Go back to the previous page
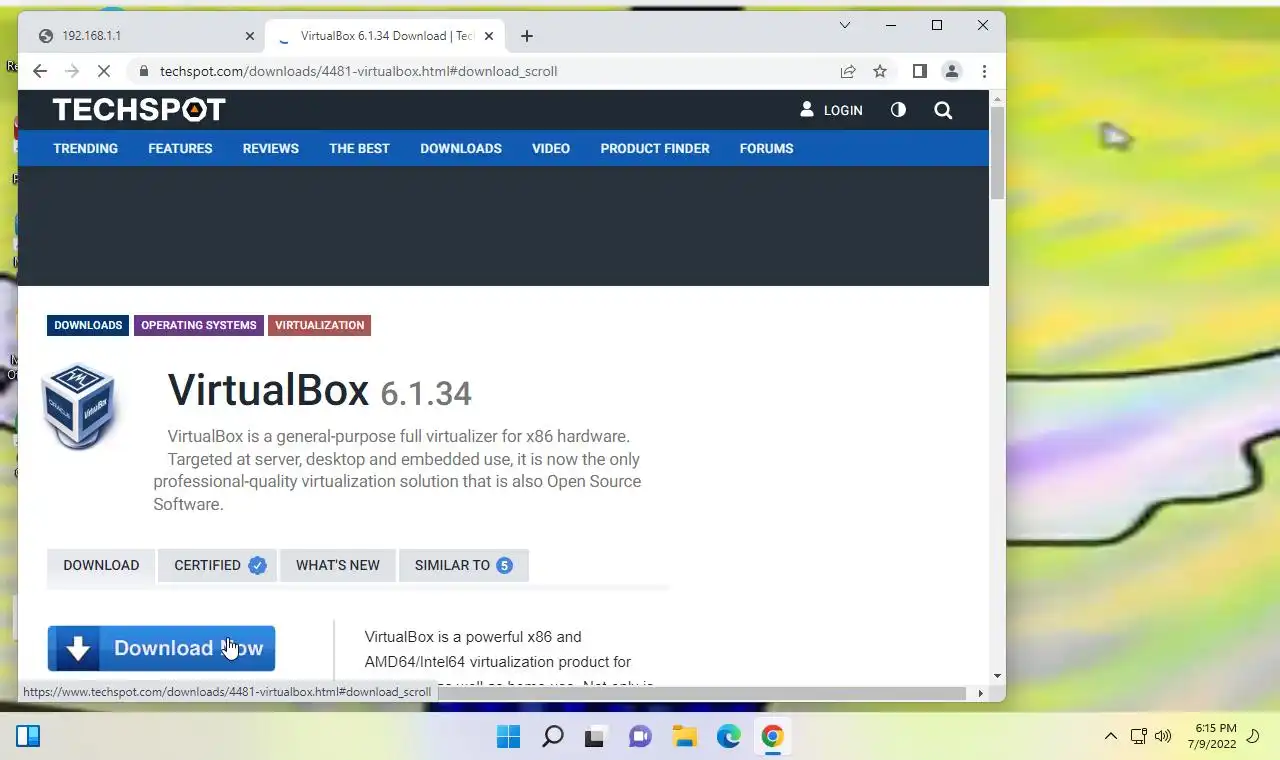 40,71
